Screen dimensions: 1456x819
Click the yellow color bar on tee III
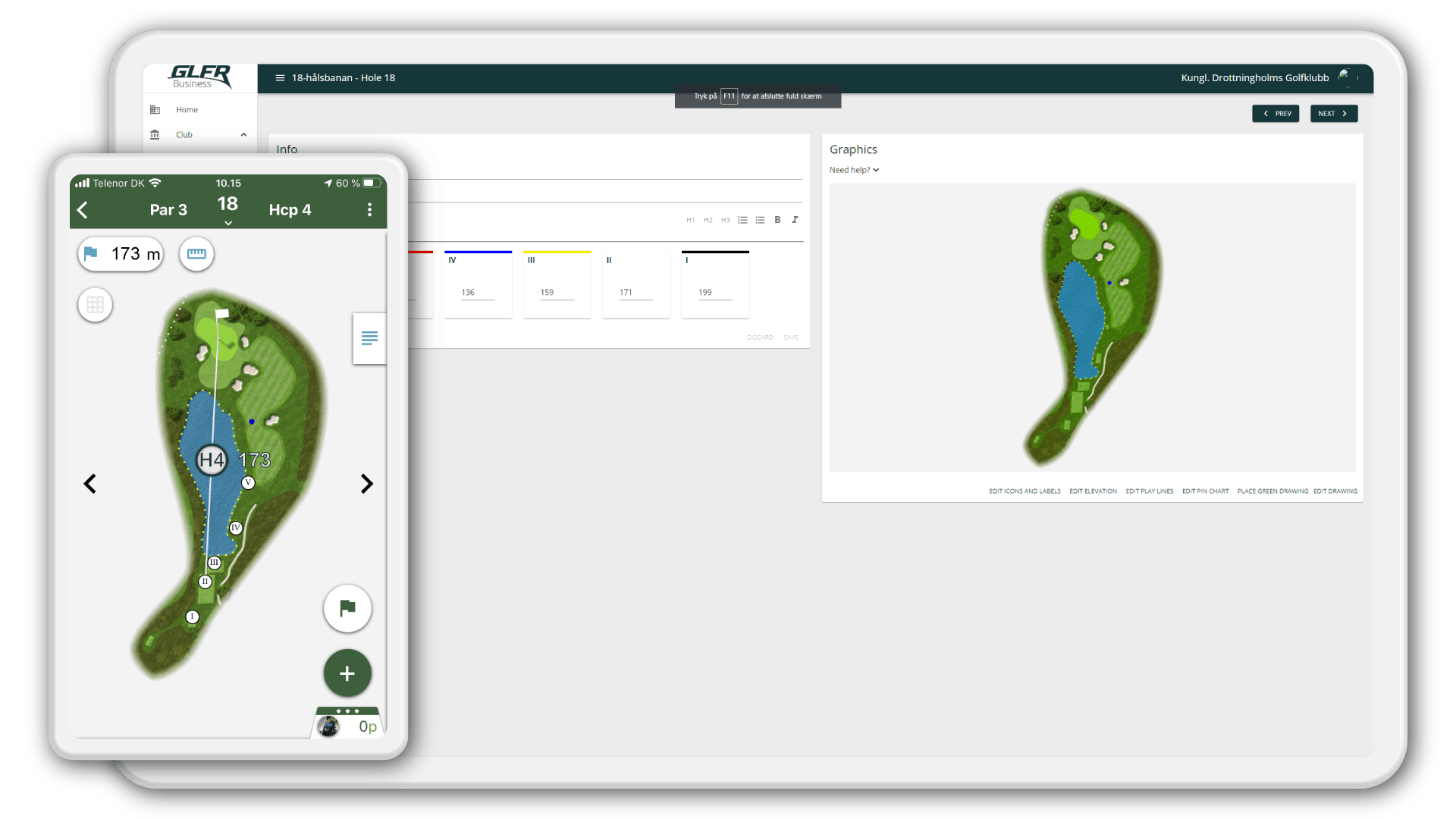pyautogui.click(x=557, y=252)
